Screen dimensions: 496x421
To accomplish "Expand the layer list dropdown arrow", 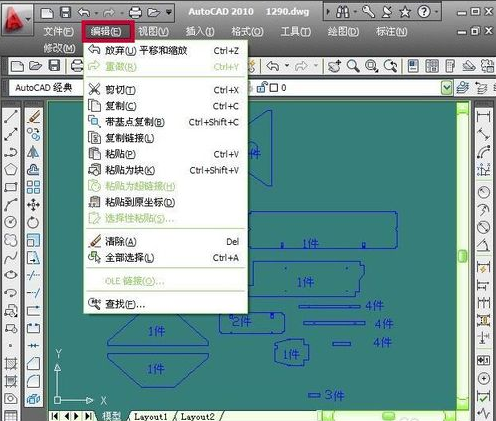I will point(447,88).
